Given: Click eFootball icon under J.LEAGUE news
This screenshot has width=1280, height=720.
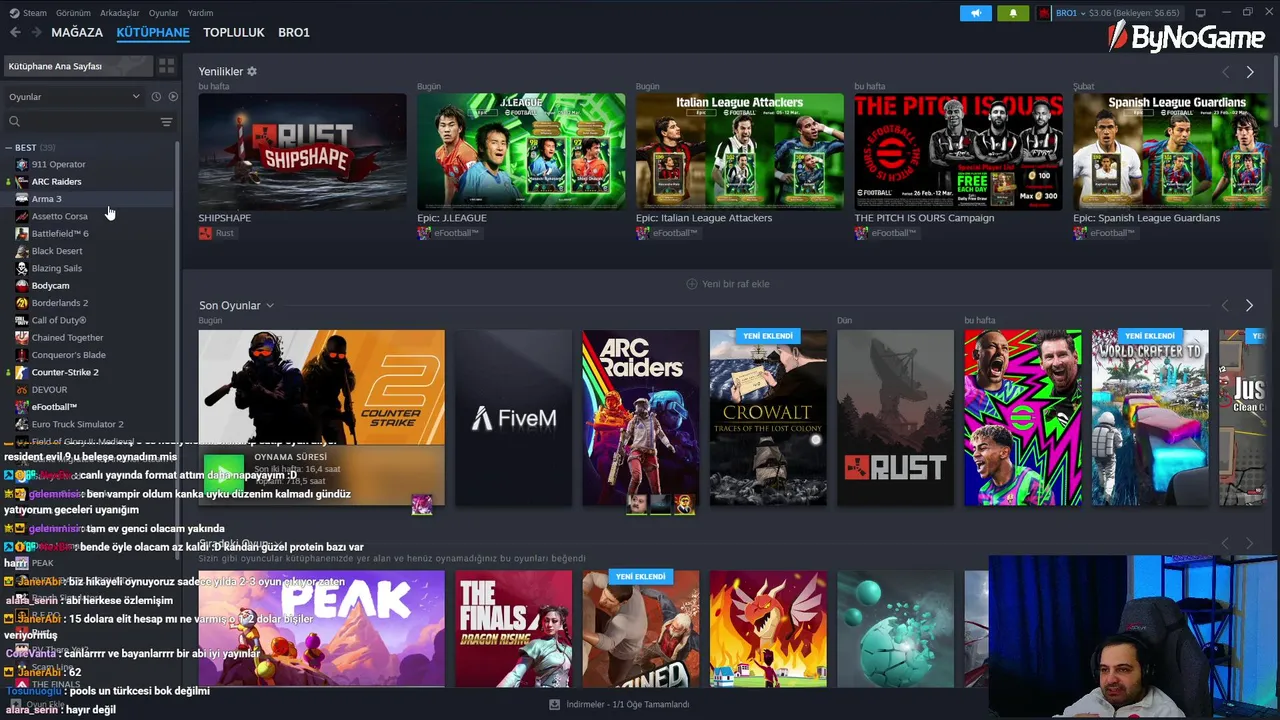Looking at the screenshot, I should tap(424, 233).
